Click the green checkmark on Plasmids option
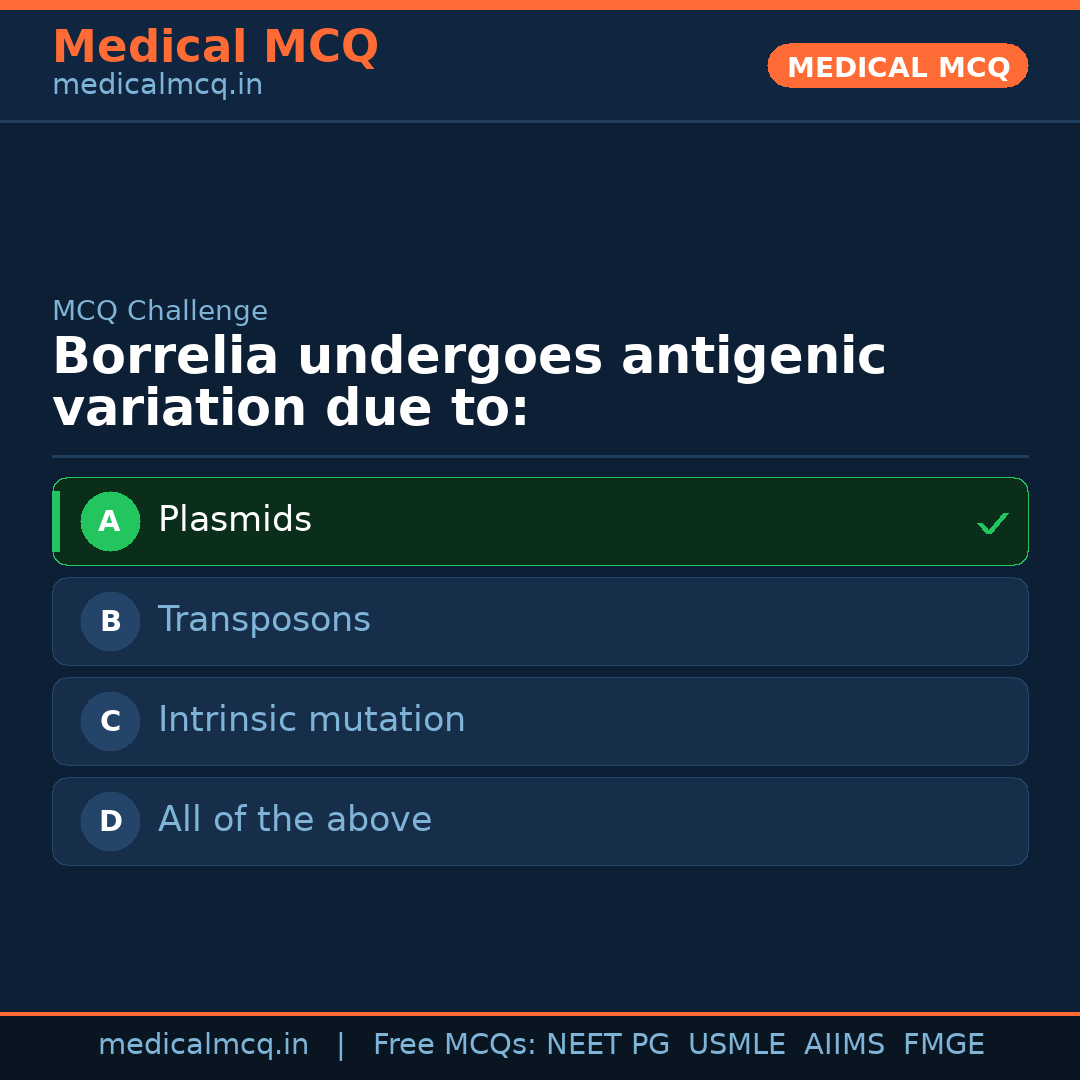Image resolution: width=1080 pixels, height=1080 pixels. (992, 523)
